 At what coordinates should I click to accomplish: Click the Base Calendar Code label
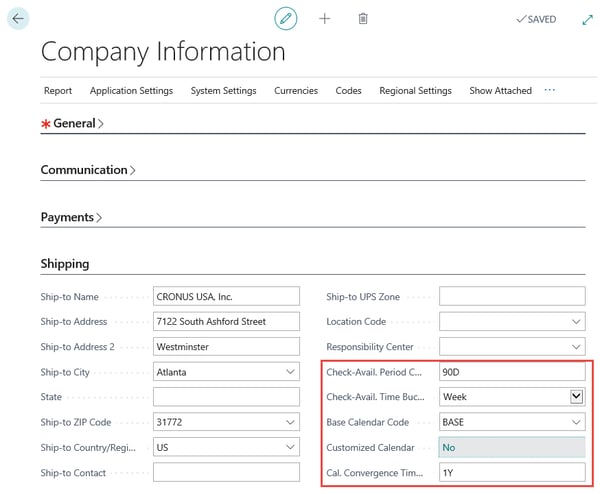[x=367, y=422]
